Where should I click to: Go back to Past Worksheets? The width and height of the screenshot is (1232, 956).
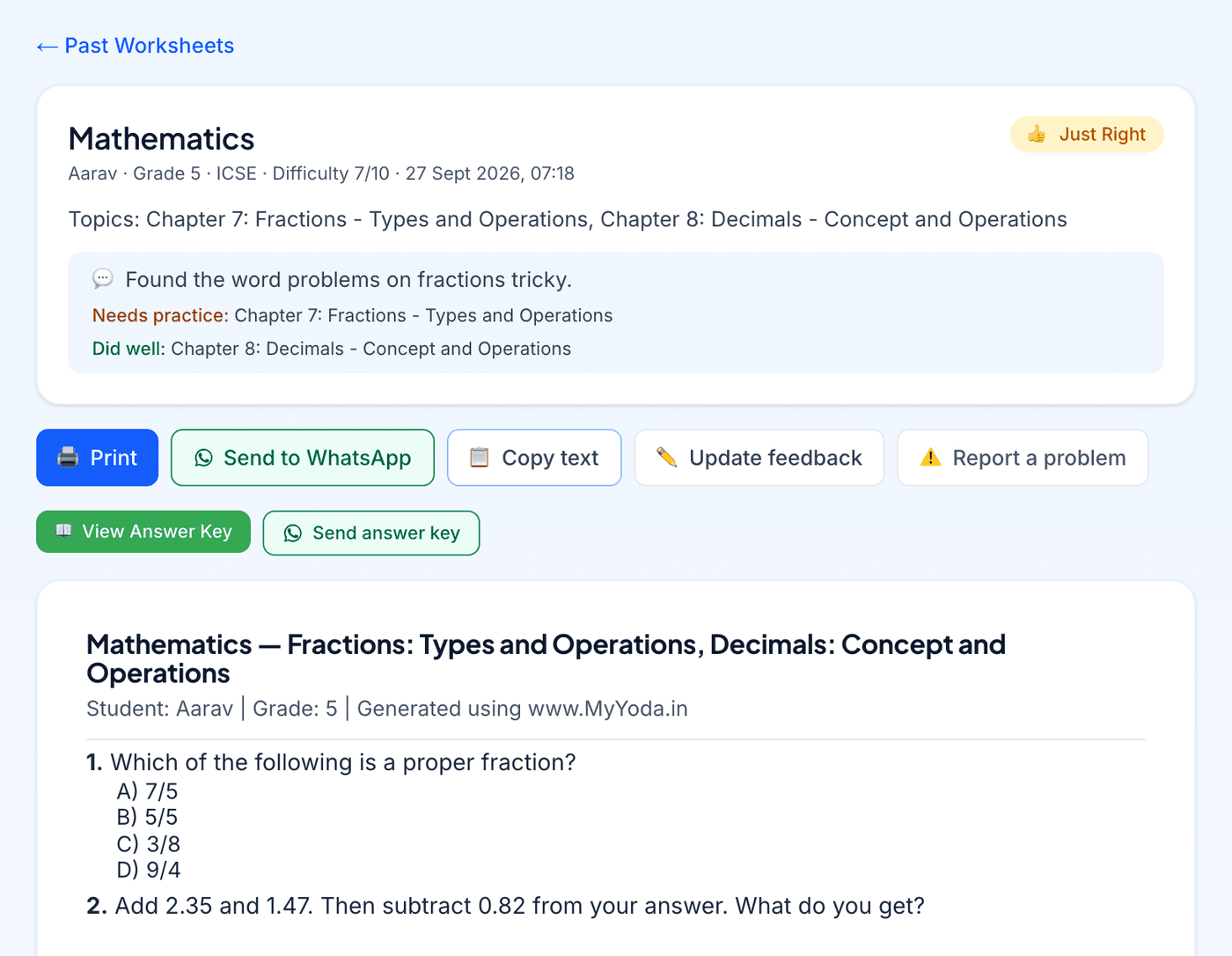(x=136, y=46)
